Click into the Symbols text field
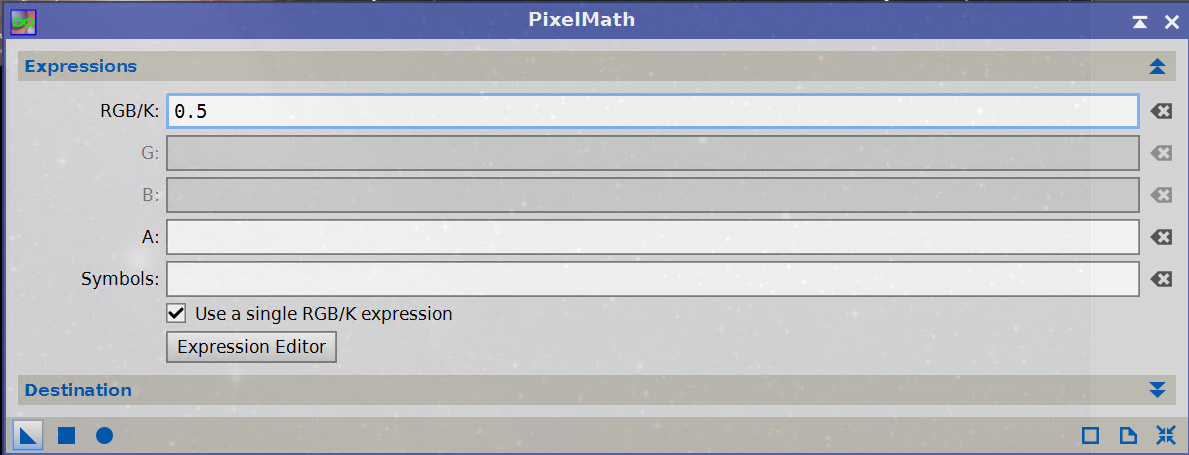 652,279
